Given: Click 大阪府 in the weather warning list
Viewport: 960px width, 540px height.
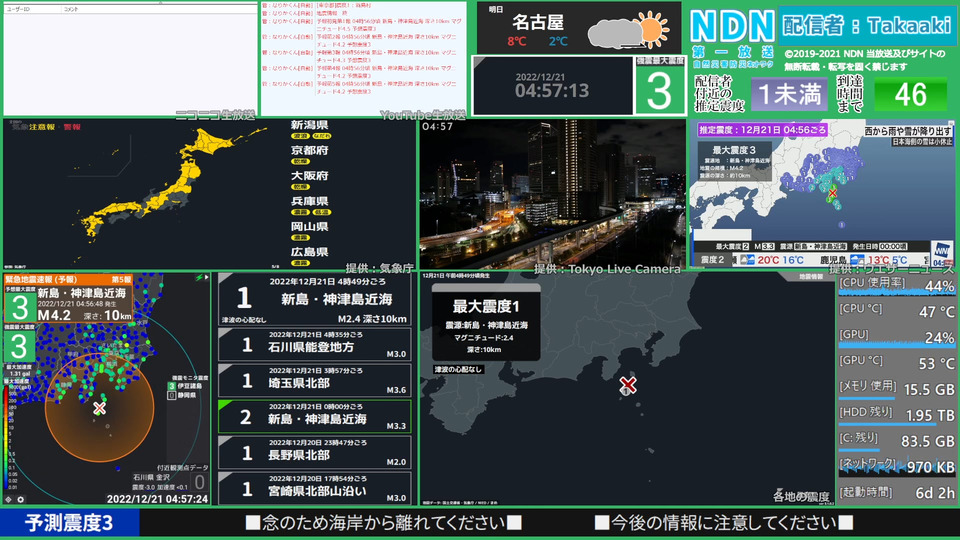Looking at the screenshot, I should 309,176.
